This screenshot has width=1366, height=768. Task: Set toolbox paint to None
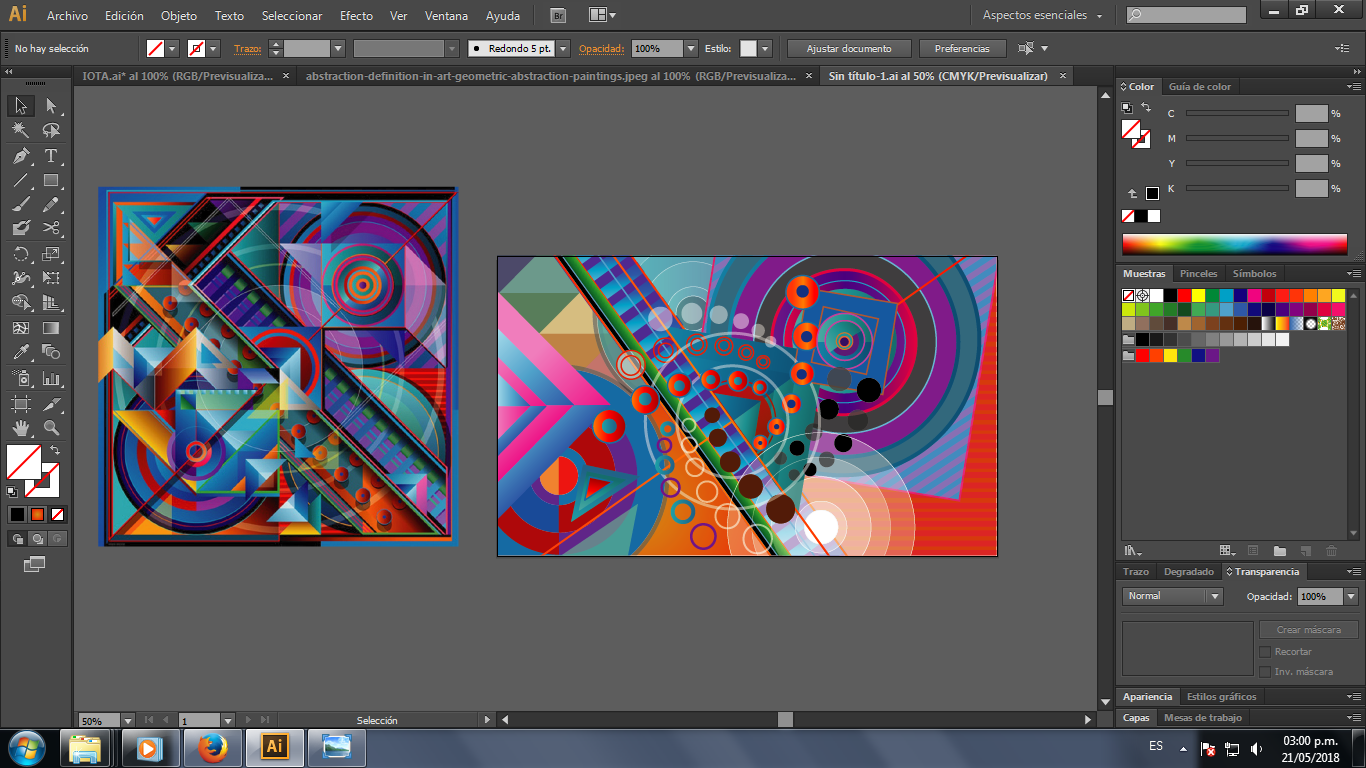click(x=57, y=515)
